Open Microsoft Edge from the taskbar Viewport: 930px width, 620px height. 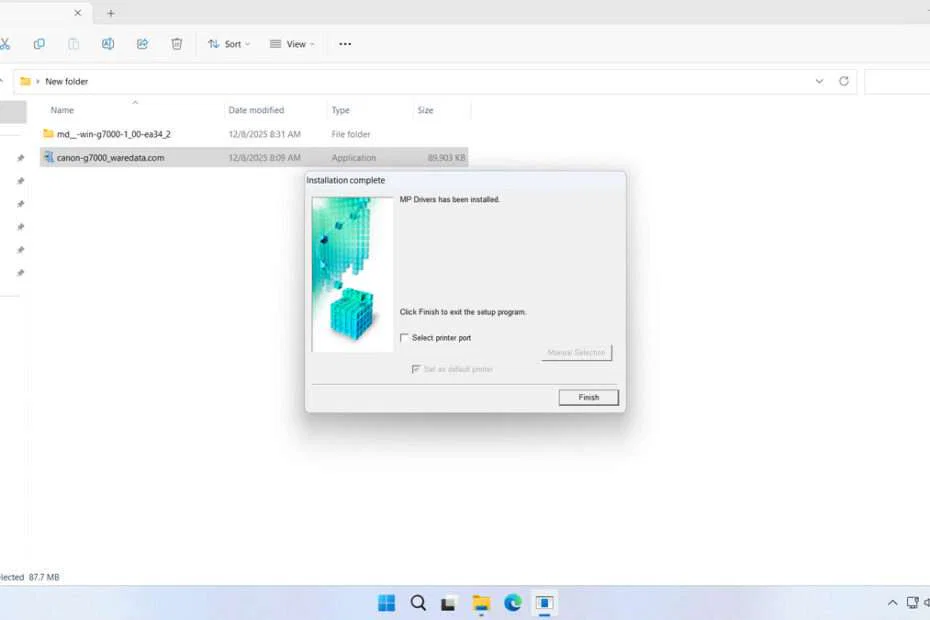[x=513, y=602]
